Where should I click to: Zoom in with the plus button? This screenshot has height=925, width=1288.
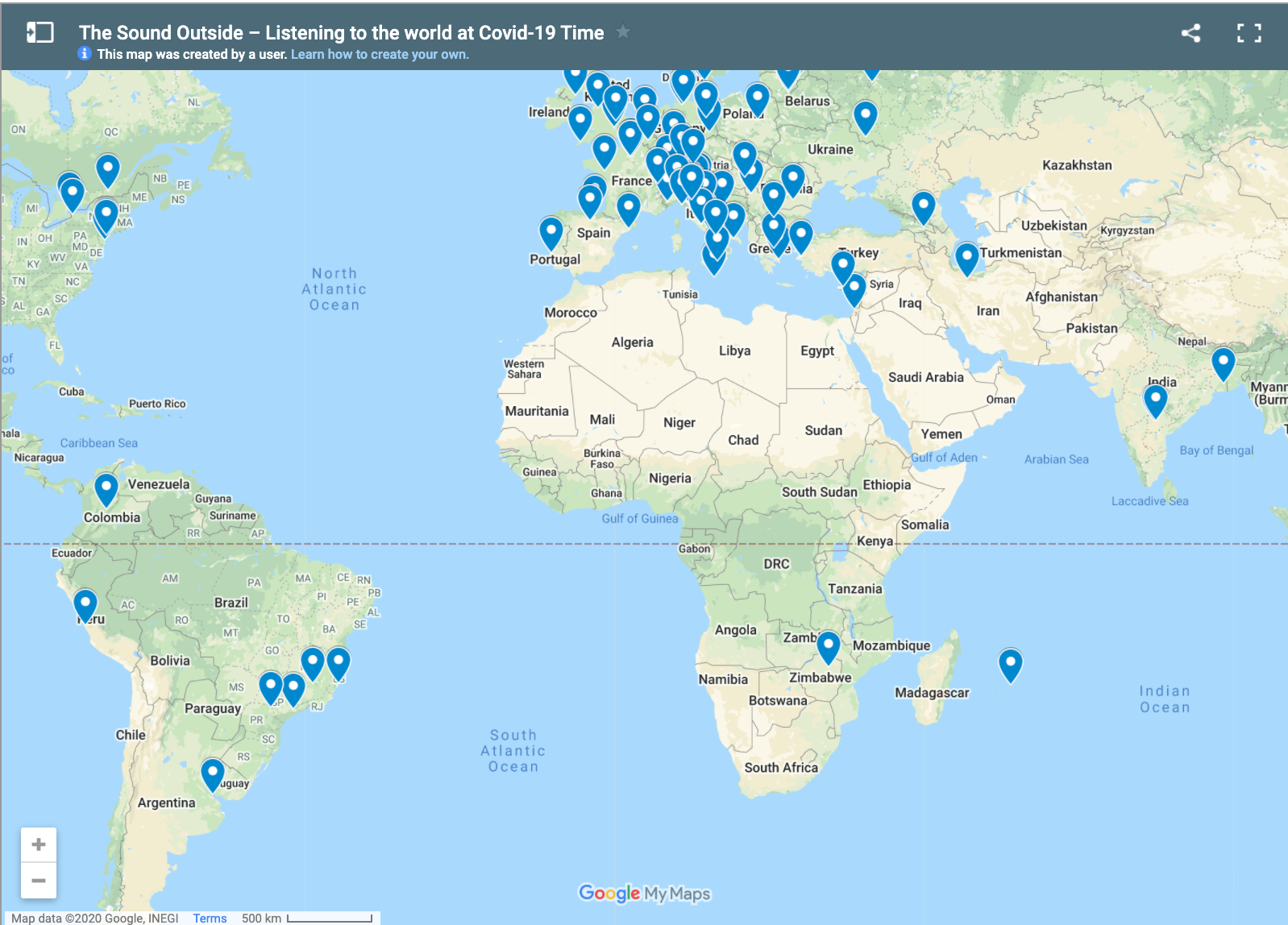(x=39, y=845)
